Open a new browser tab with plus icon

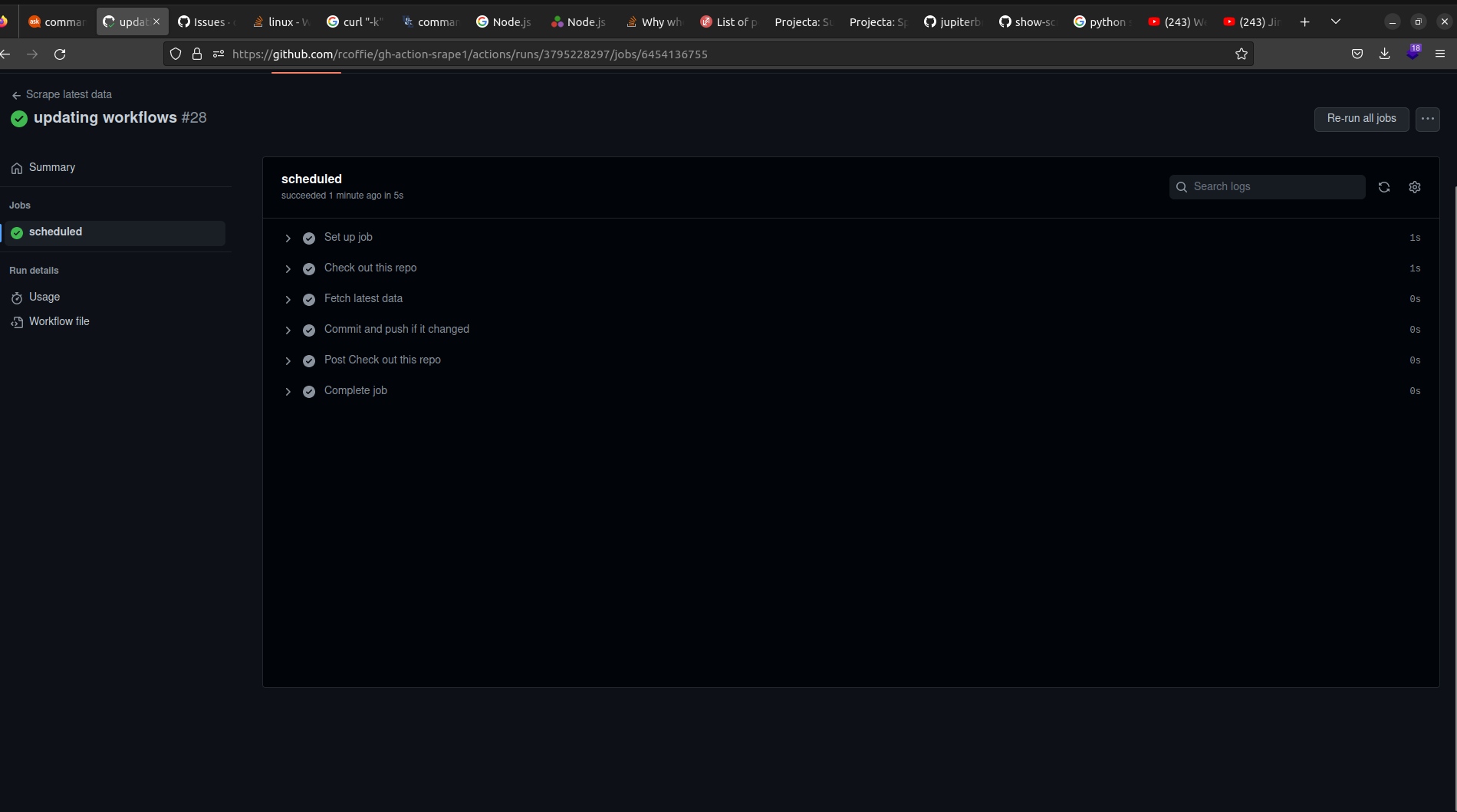(x=1304, y=21)
